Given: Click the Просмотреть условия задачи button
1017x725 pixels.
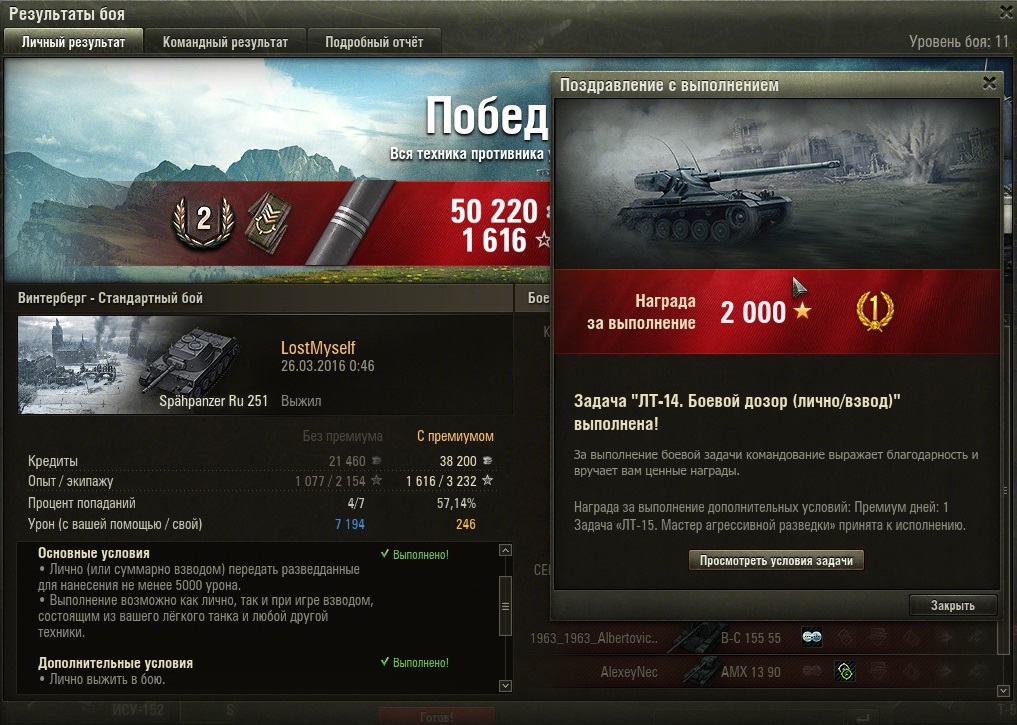Looking at the screenshot, I should click(x=776, y=561).
